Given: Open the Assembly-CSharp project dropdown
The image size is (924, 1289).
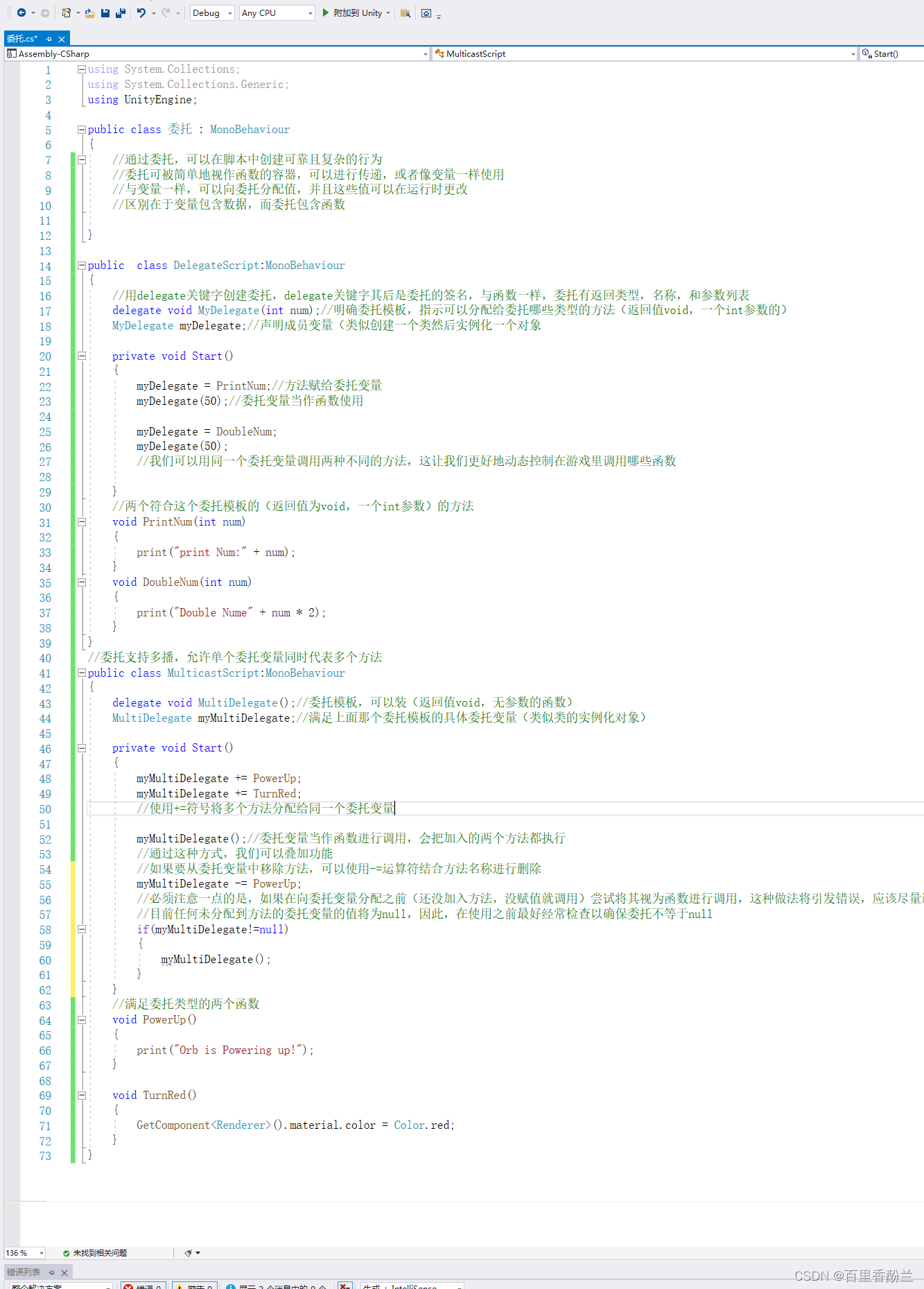Looking at the screenshot, I should point(218,53).
